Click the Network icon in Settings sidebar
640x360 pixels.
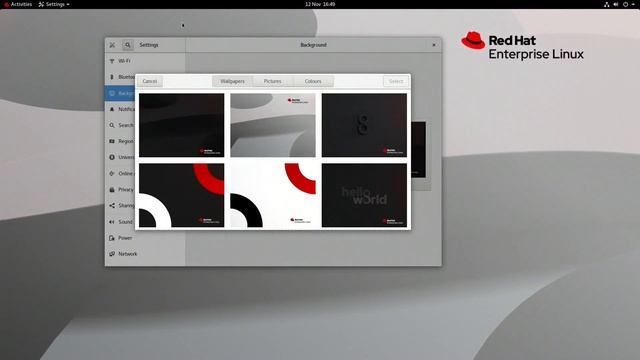112,254
